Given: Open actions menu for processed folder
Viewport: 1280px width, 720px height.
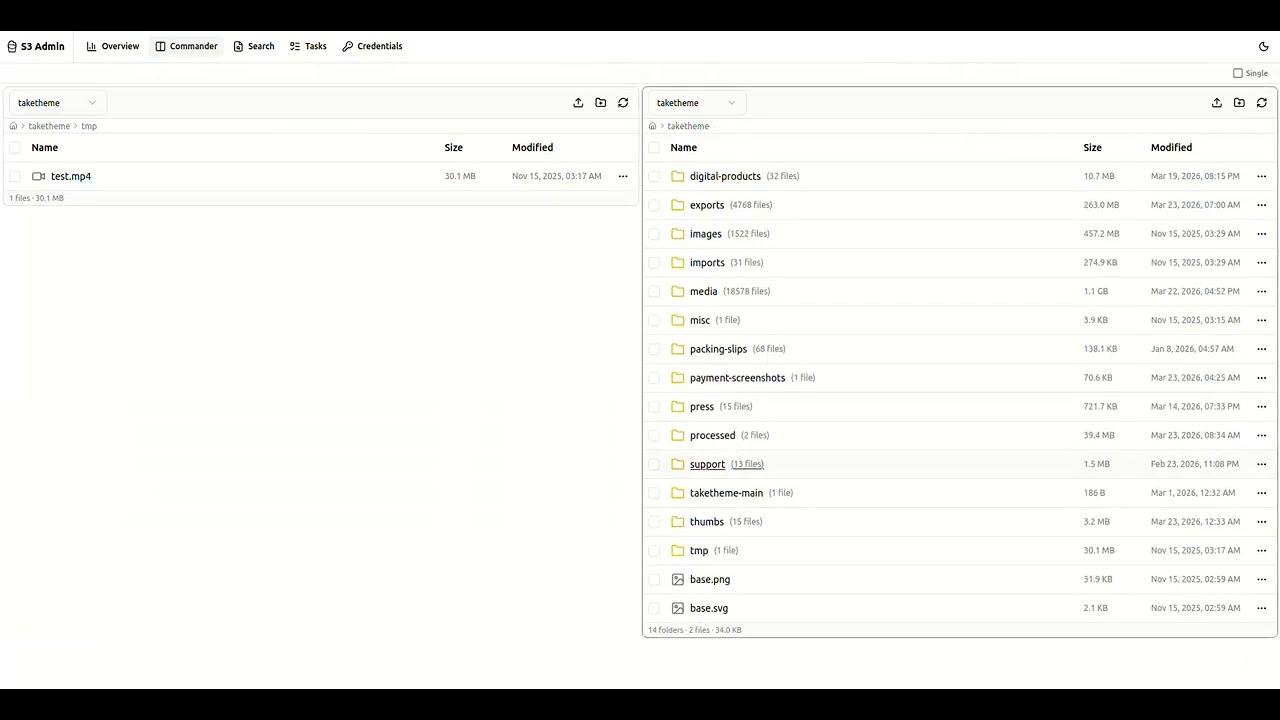Looking at the screenshot, I should (1262, 435).
